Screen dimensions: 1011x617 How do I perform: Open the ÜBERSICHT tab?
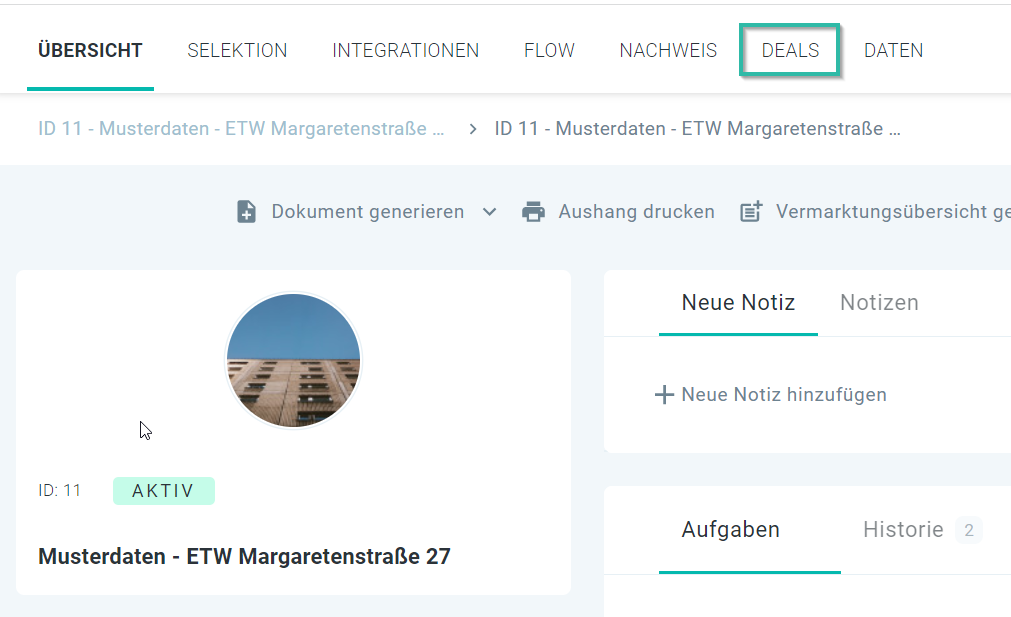pyautogui.click(x=90, y=50)
